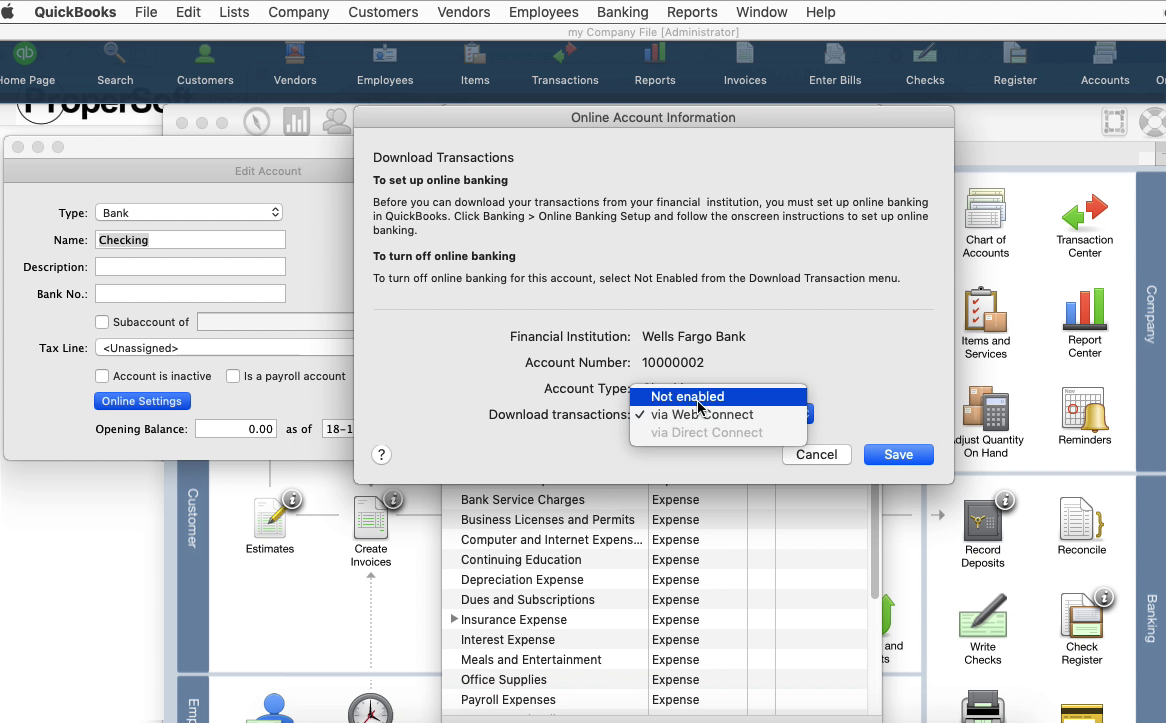Viewport: 1166px width, 723px height.
Task: Open Accounts in the toolbar
Action: pos(1104,65)
